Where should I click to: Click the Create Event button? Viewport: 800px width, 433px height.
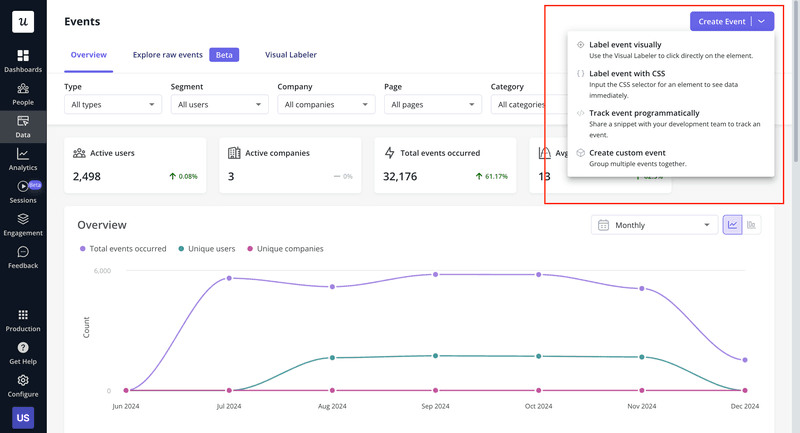(721, 21)
